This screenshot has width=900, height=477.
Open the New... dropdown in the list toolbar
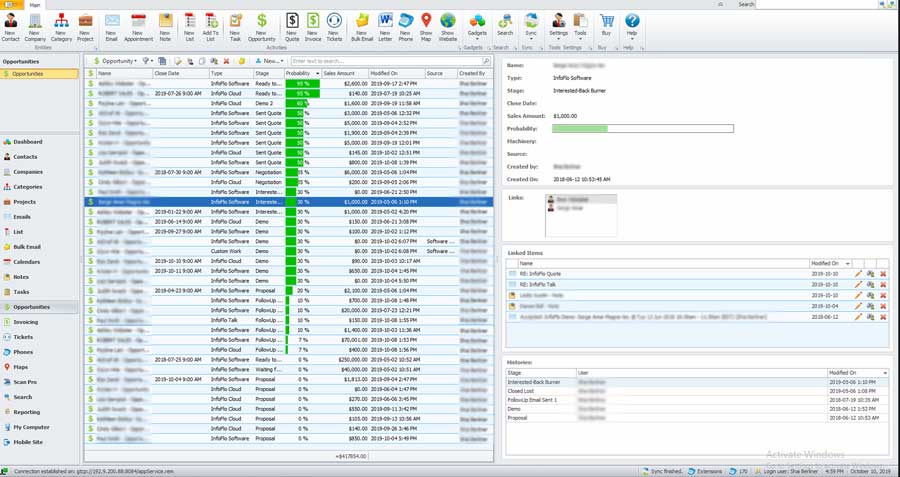269,61
